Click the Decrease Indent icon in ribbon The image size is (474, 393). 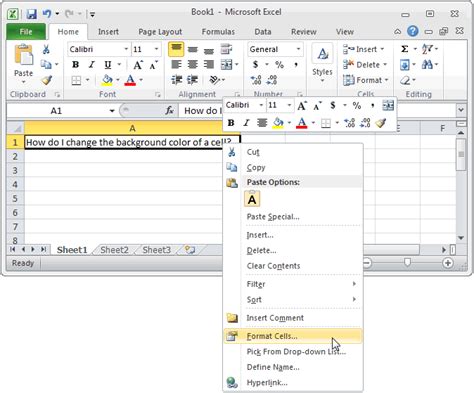176,80
